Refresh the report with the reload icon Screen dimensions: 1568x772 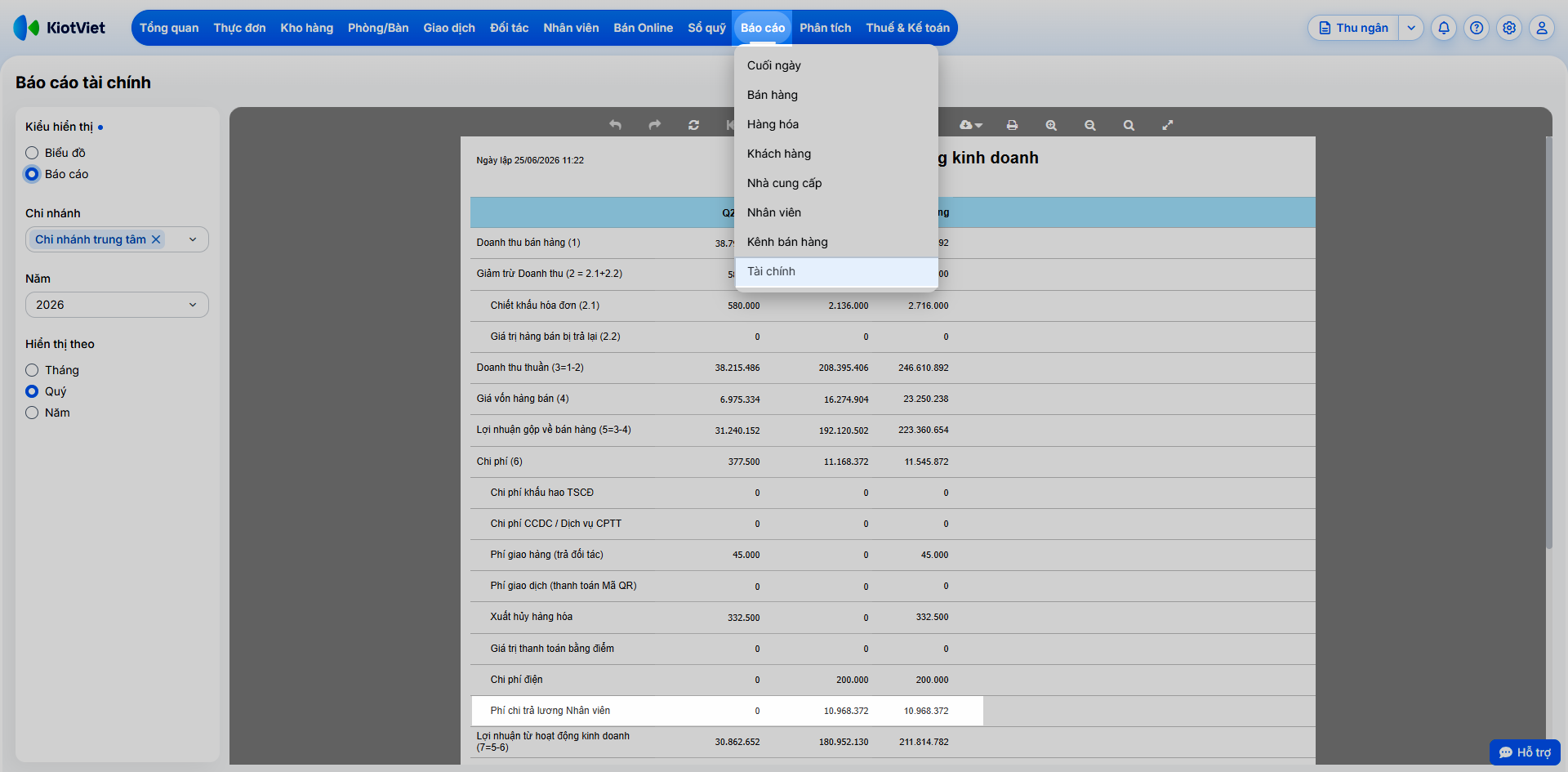point(694,125)
